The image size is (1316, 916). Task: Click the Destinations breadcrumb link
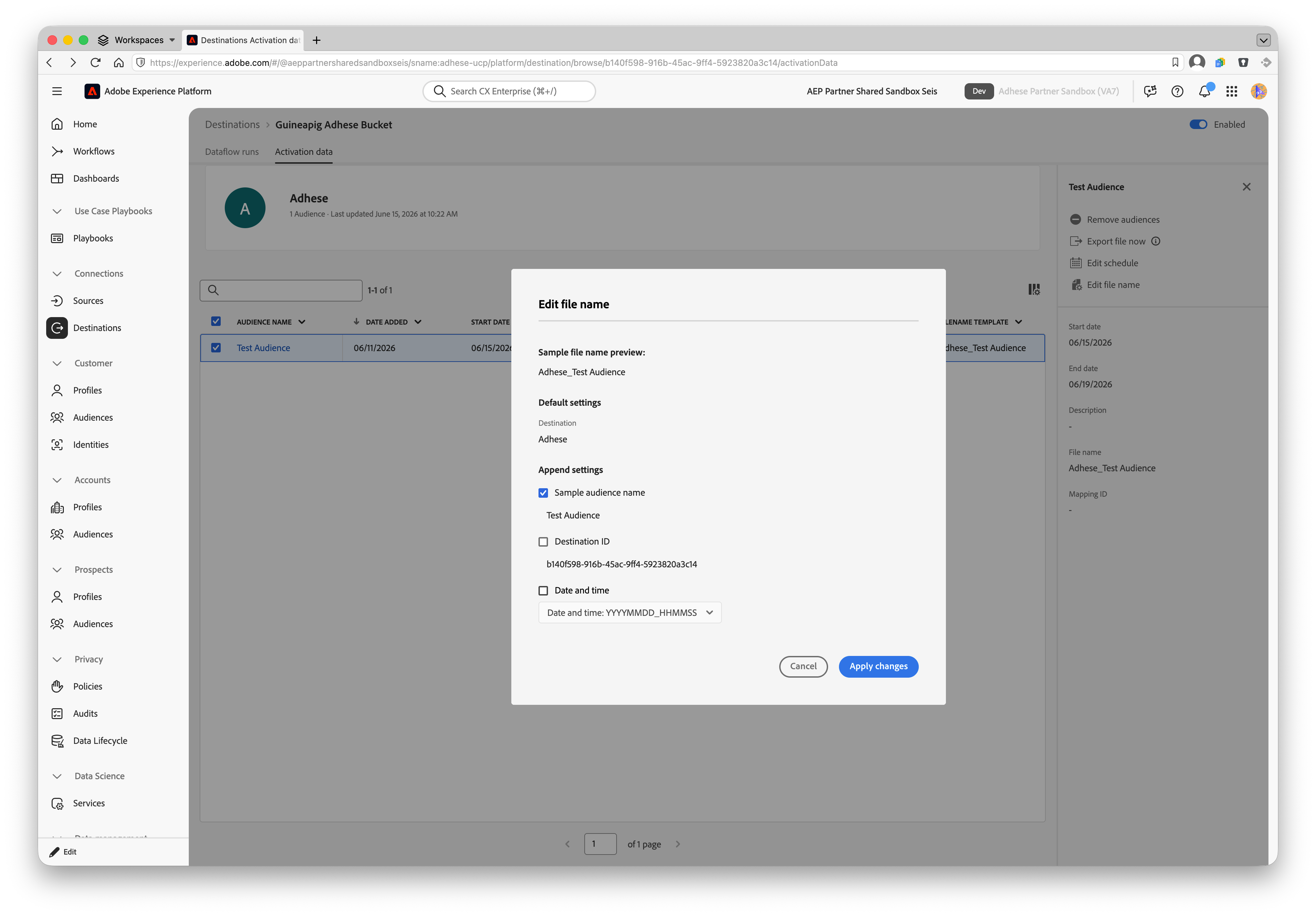coord(232,124)
